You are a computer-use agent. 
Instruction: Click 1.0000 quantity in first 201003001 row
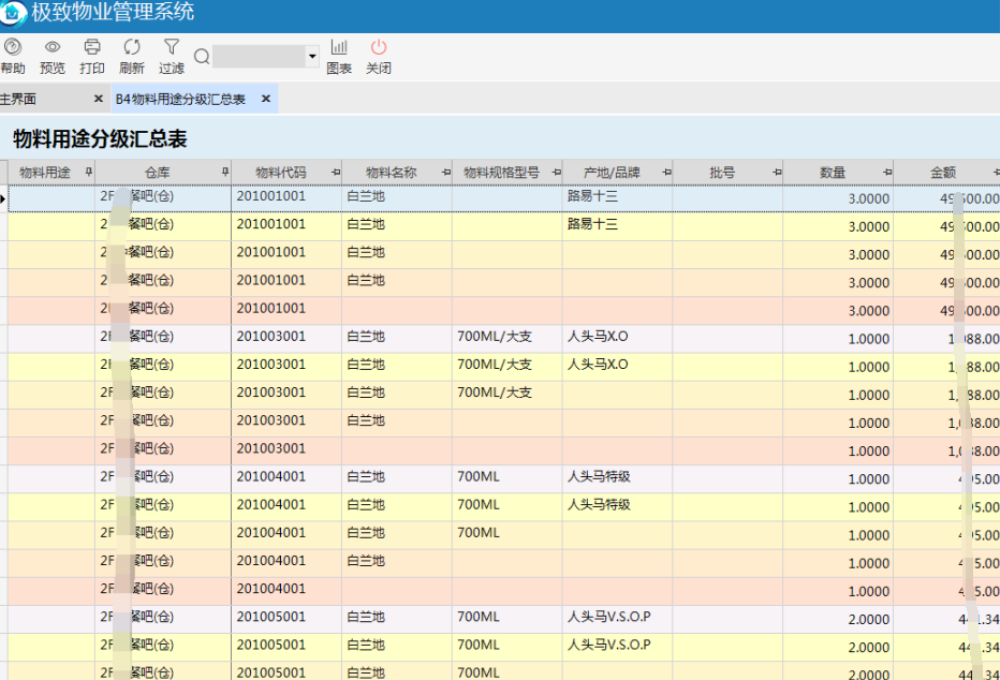tap(869, 339)
